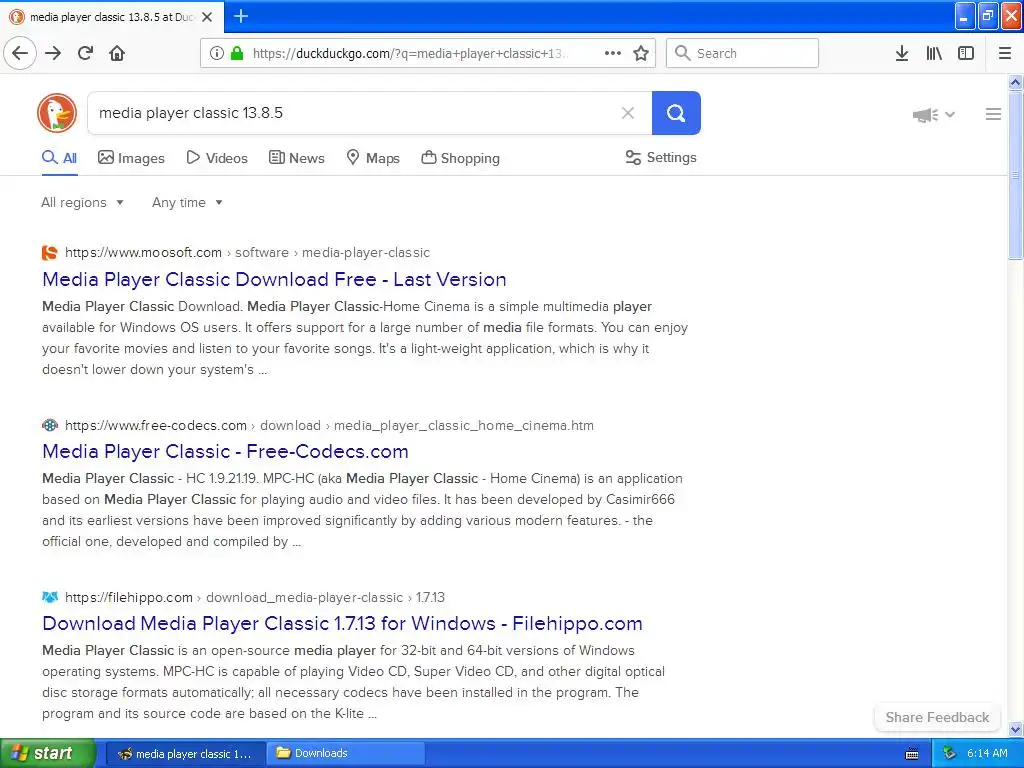Click the moosoft.com favicon
The image size is (1024, 768).
pos(50,253)
